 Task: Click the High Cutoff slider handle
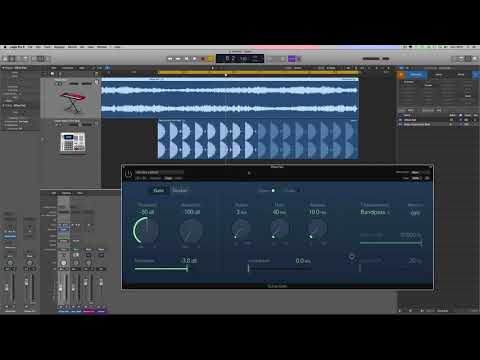[x=421, y=243]
